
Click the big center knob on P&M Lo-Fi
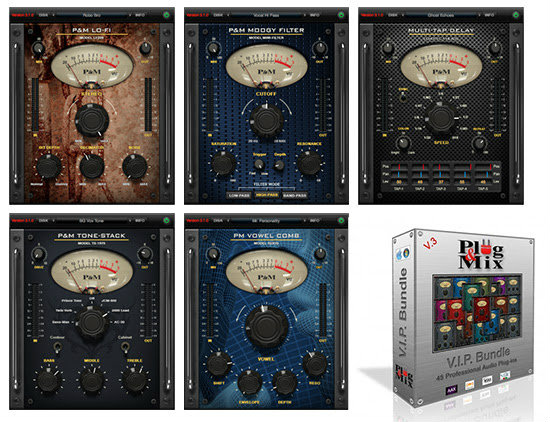pos(92,120)
